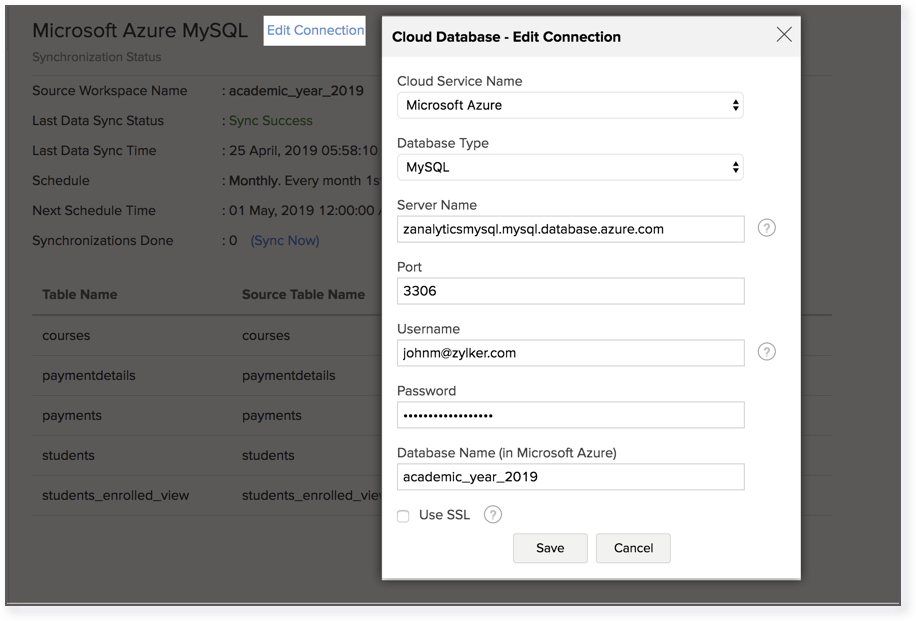Click the academic_year_2019 workspace name value
The image size is (916, 621).
pyautogui.click(x=296, y=91)
